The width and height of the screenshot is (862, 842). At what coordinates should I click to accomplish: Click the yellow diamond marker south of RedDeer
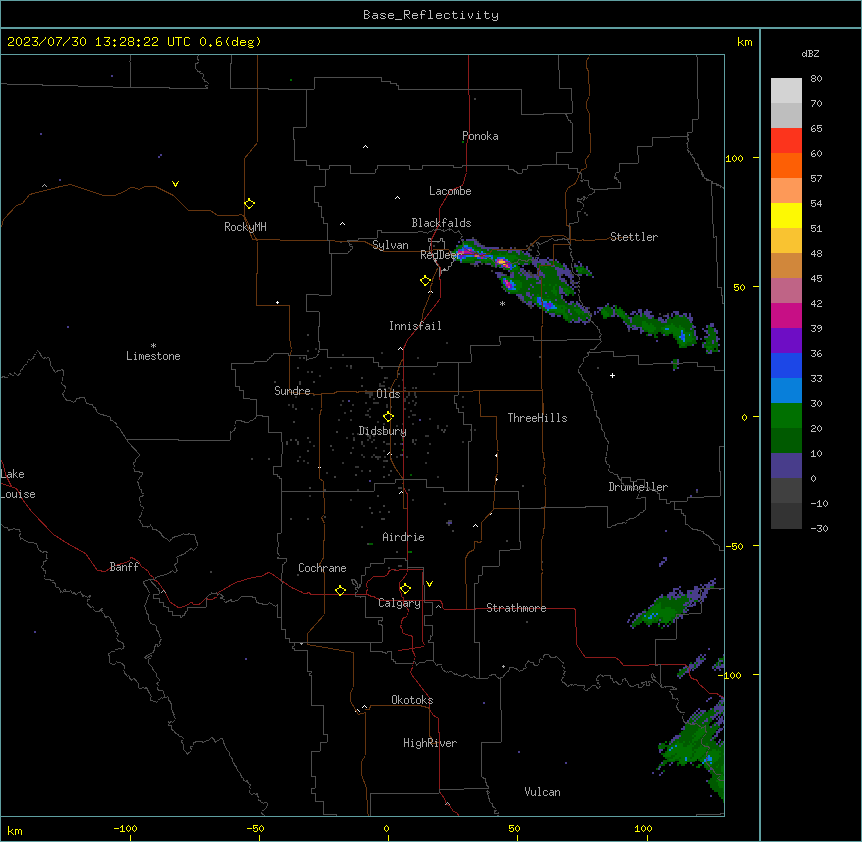pos(425,281)
